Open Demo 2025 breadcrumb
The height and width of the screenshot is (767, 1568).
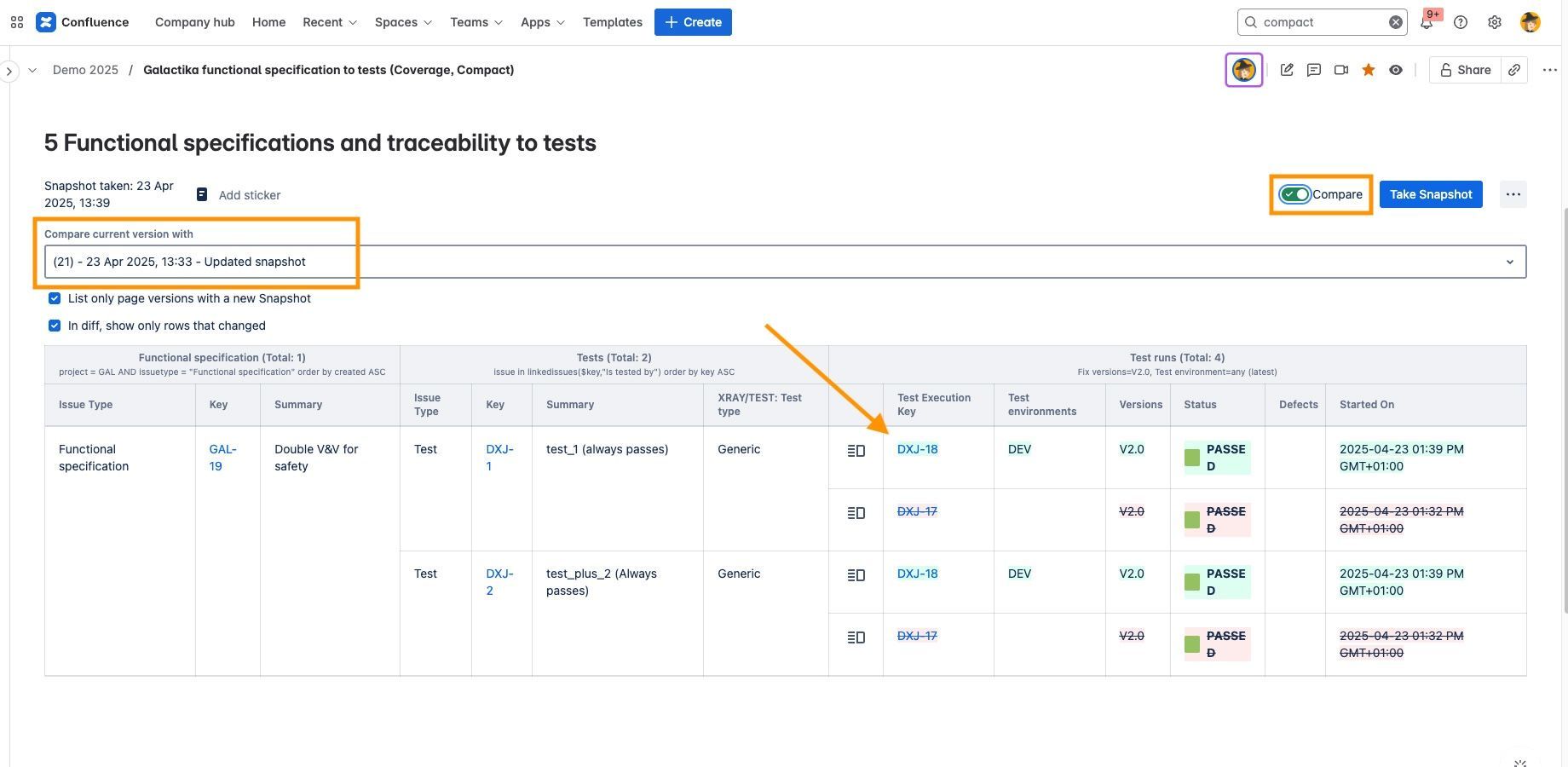pyautogui.click(x=85, y=70)
